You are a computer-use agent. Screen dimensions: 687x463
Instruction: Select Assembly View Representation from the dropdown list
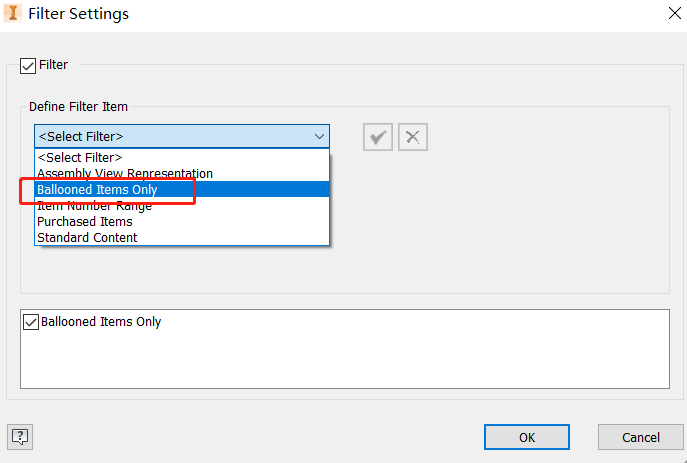pyautogui.click(x=125, y=173)
